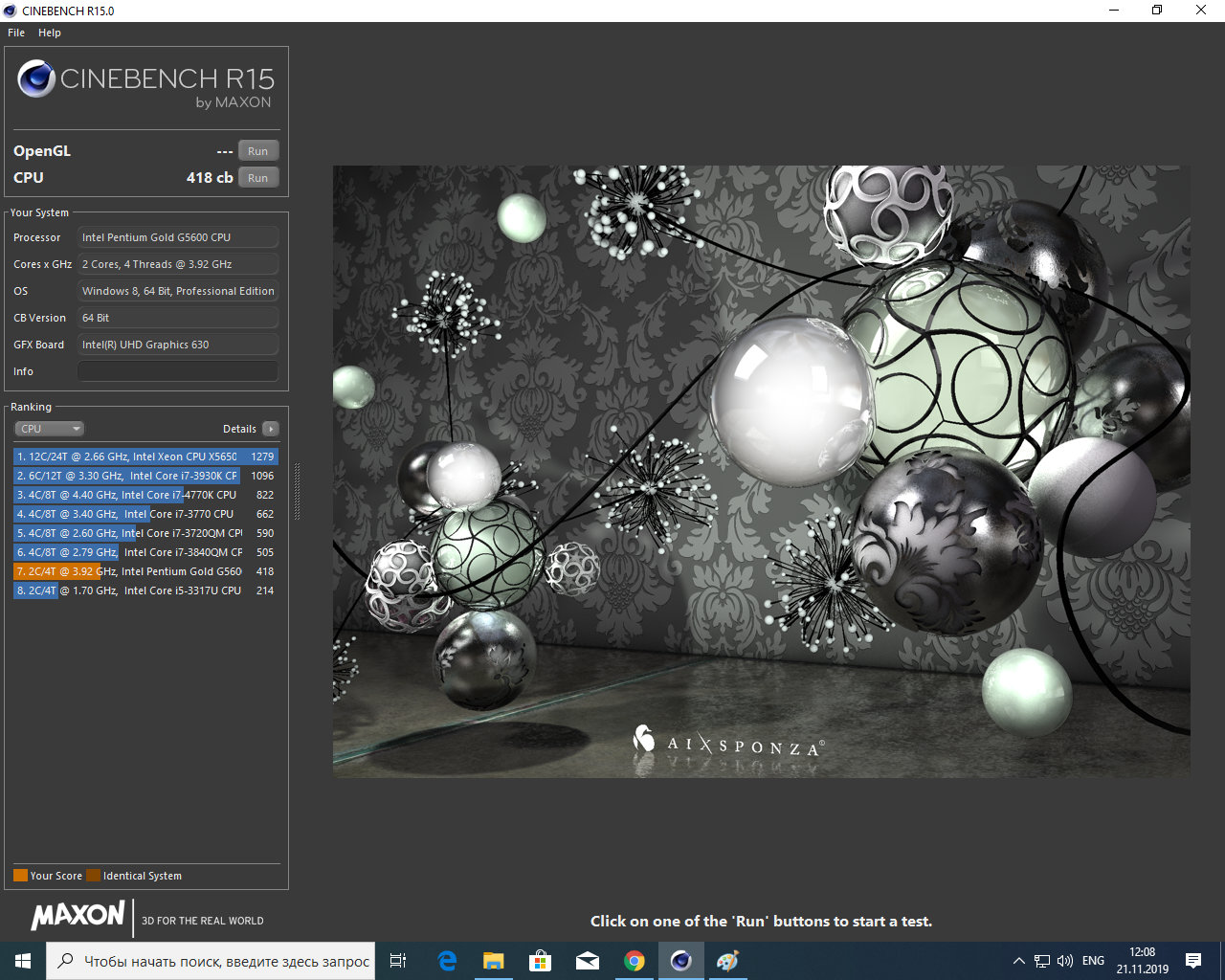The height and width of the screenshot is (980, 1225).
Task: Click the rendered benchmark scene image
Action: pos(762,471)
